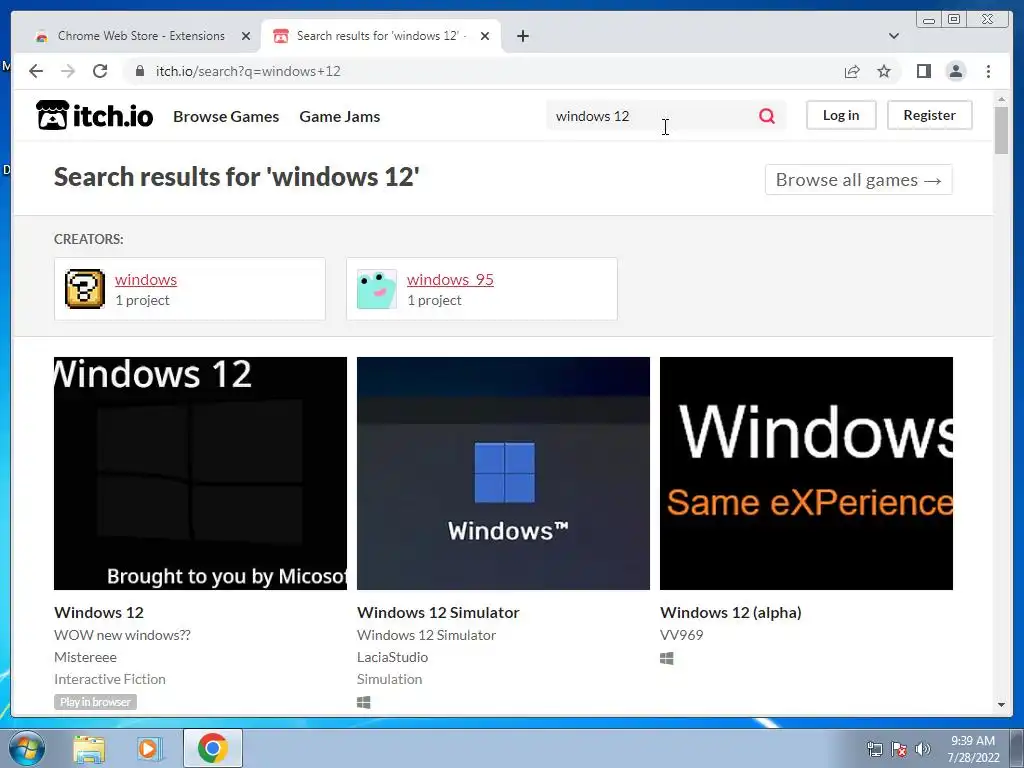This screenshot has height=768, width=1024.
Task: Click the Windows 12 game thumbnail
Action: point(200,473)
